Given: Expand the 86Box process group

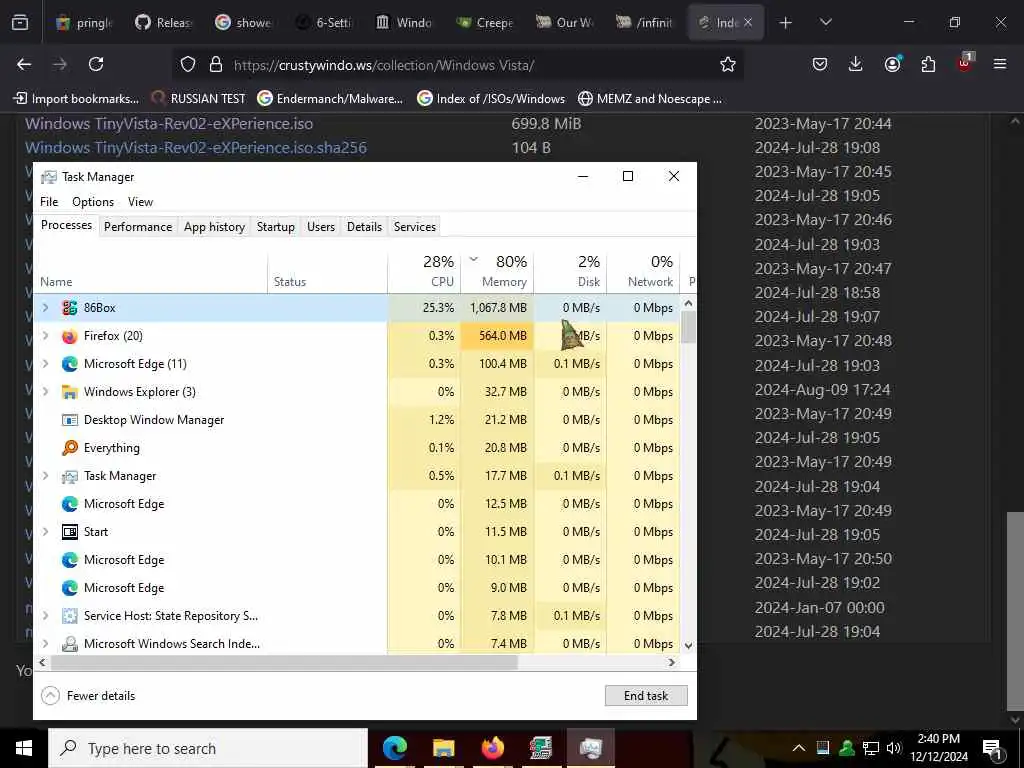Looking at the screenshot, I should pyautogui.click(x=46, y=308).
